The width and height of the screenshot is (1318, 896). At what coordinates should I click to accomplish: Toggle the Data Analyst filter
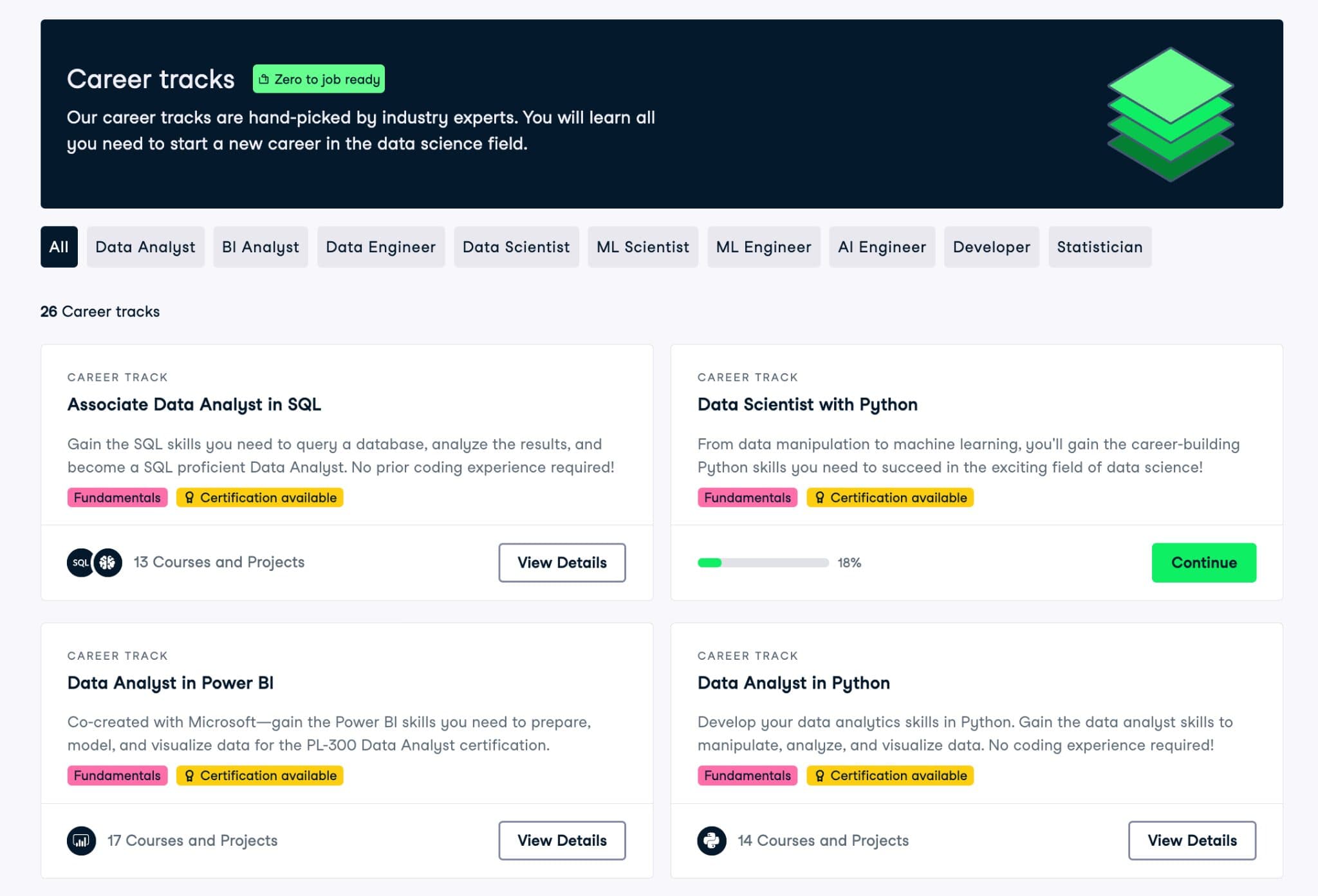tap(145, 247)
